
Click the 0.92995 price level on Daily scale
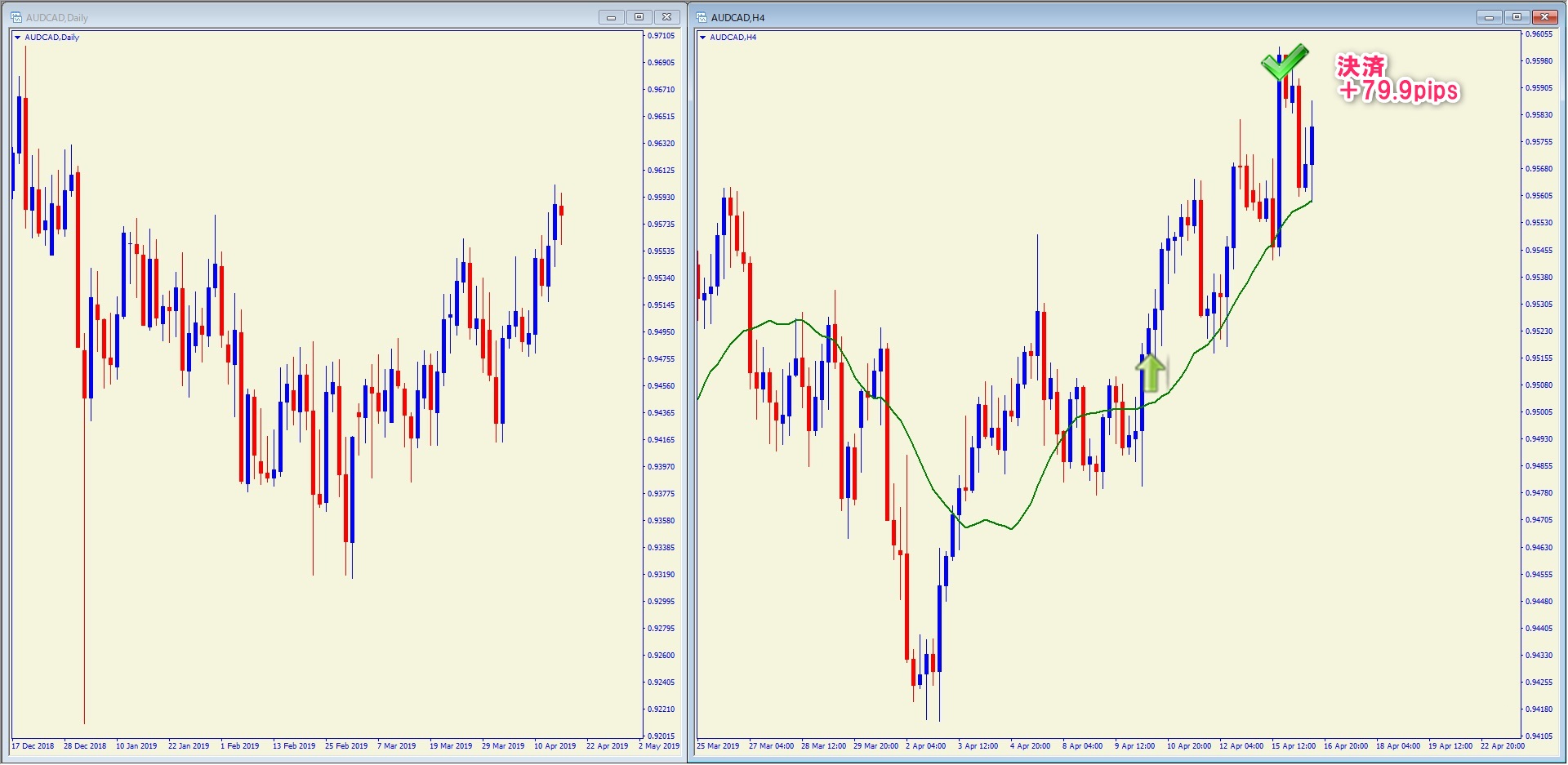[661, 602]
